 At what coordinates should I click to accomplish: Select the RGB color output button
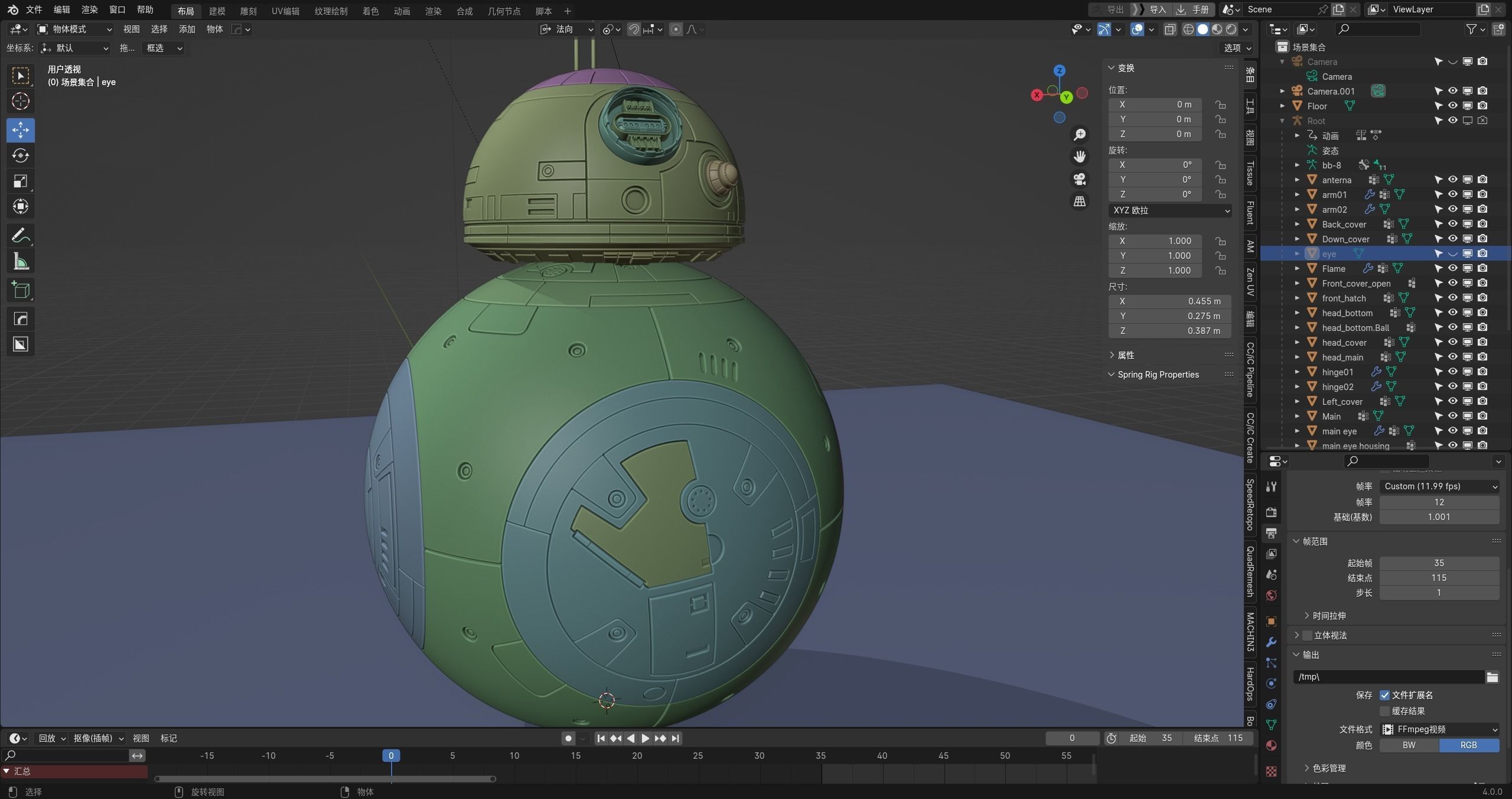[1469, 745]
